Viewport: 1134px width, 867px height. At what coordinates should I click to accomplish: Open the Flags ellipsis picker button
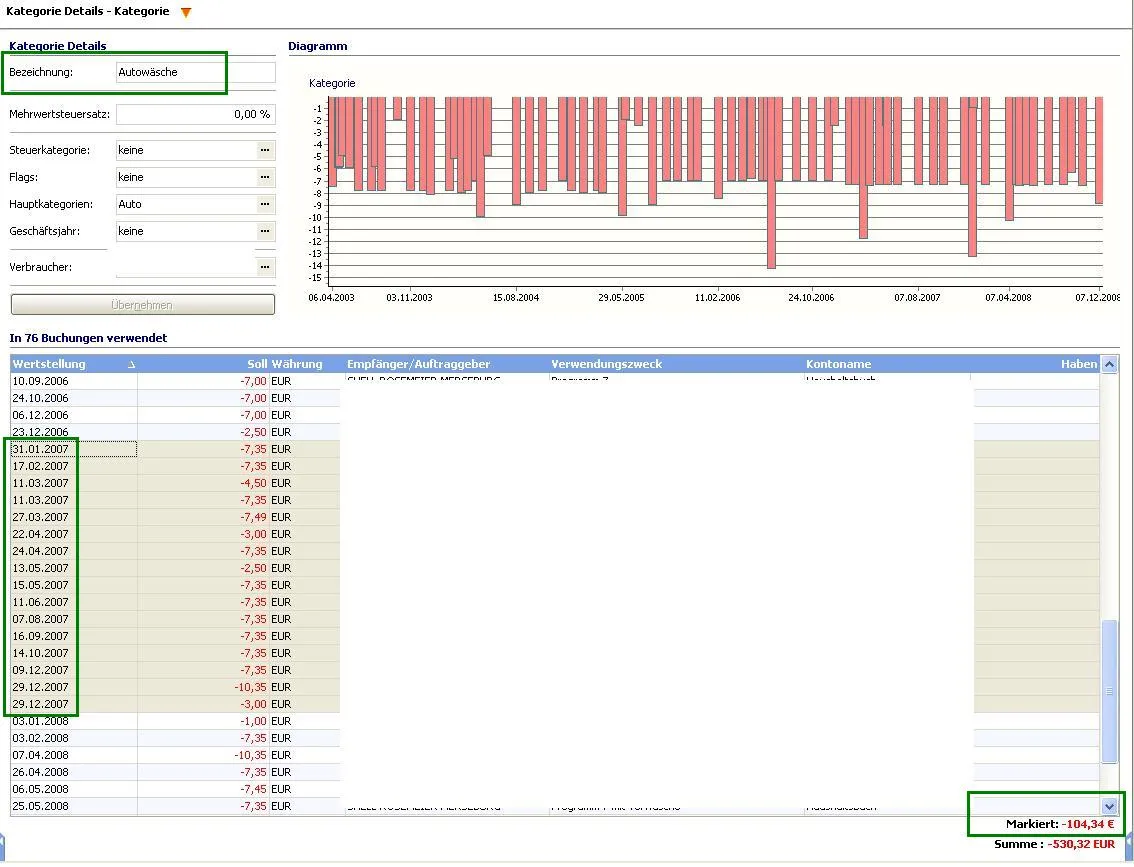pyautogui.click(x=265, y=177)
